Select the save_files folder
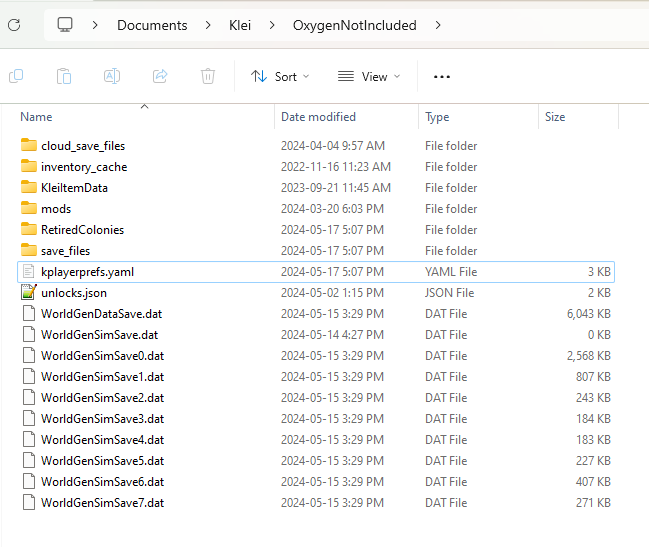The width and height of the screenshot is (649, 547). pyautogui.click(x=65, y=251)
